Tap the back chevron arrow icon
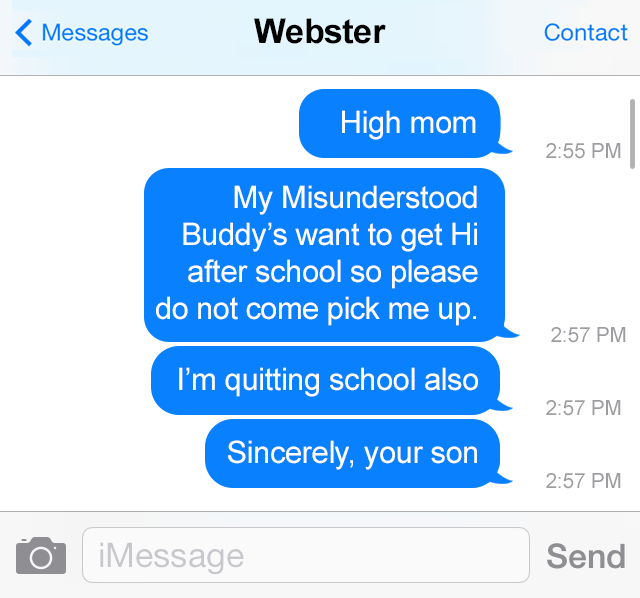Viewport: 640px width, 598px height. point(24,32)
